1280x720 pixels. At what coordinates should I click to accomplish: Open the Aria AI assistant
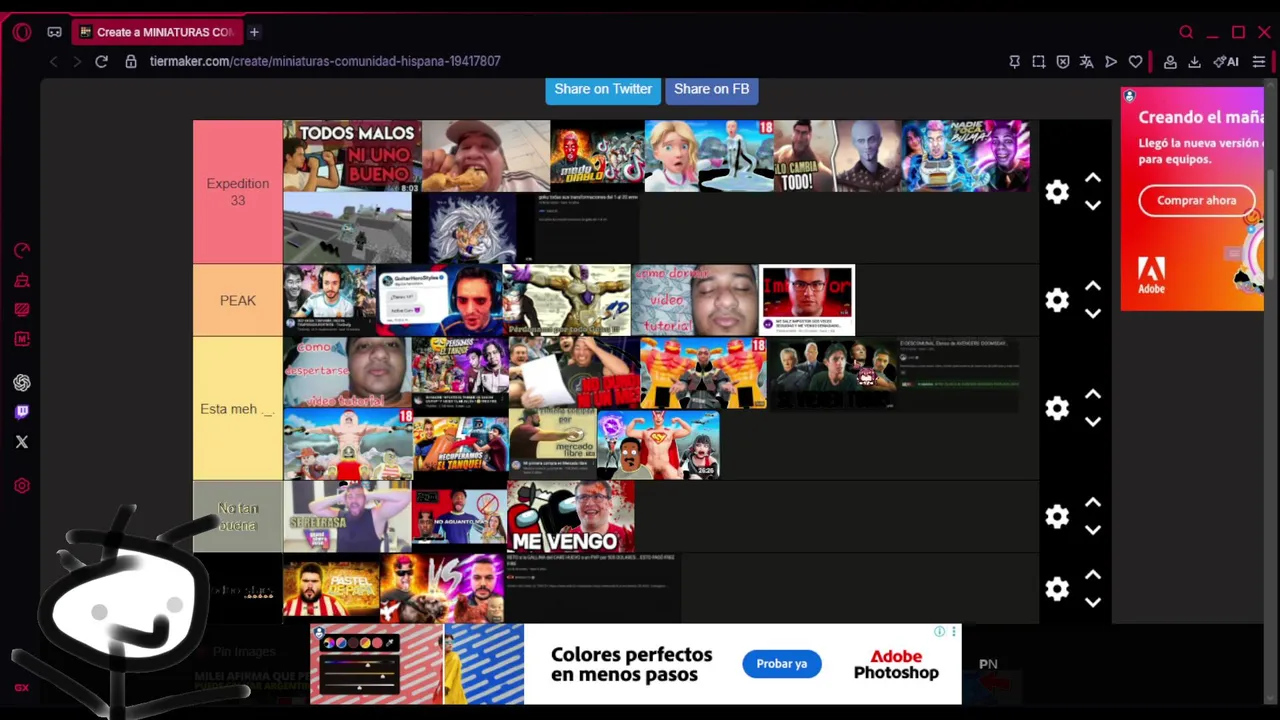(x=1226, y=61)
